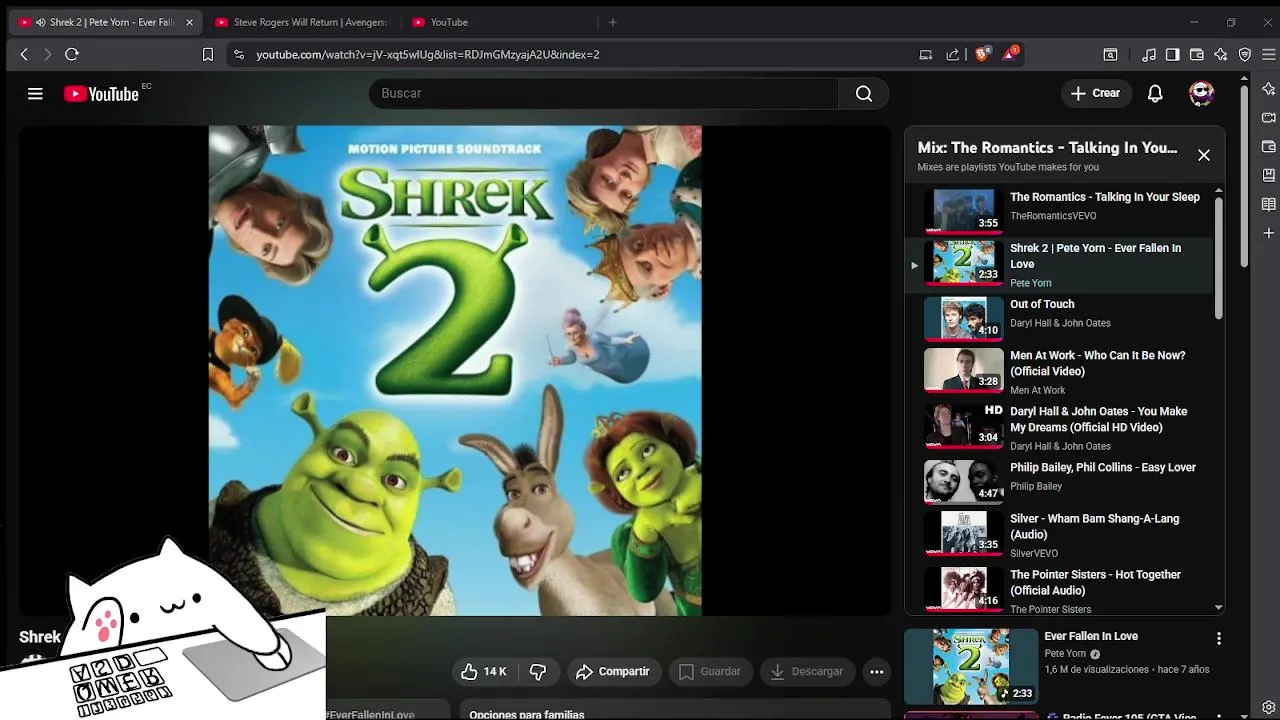Screen dimensions: 1280x720
Task: Play Silver Wham Bam Shang-A-Lang
Action: (1060, 535)
